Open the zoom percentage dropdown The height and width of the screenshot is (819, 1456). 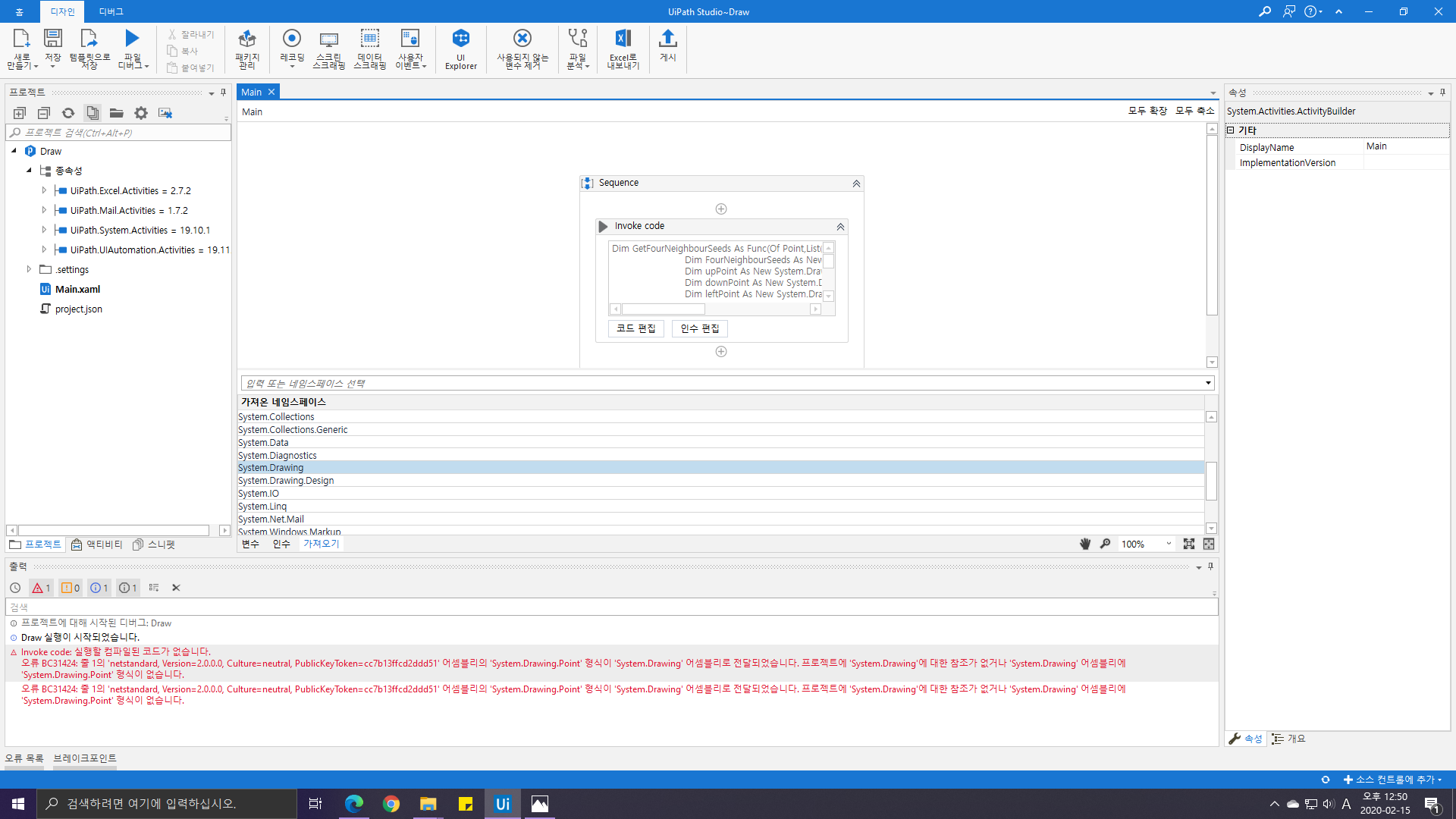pos(1169,544)
